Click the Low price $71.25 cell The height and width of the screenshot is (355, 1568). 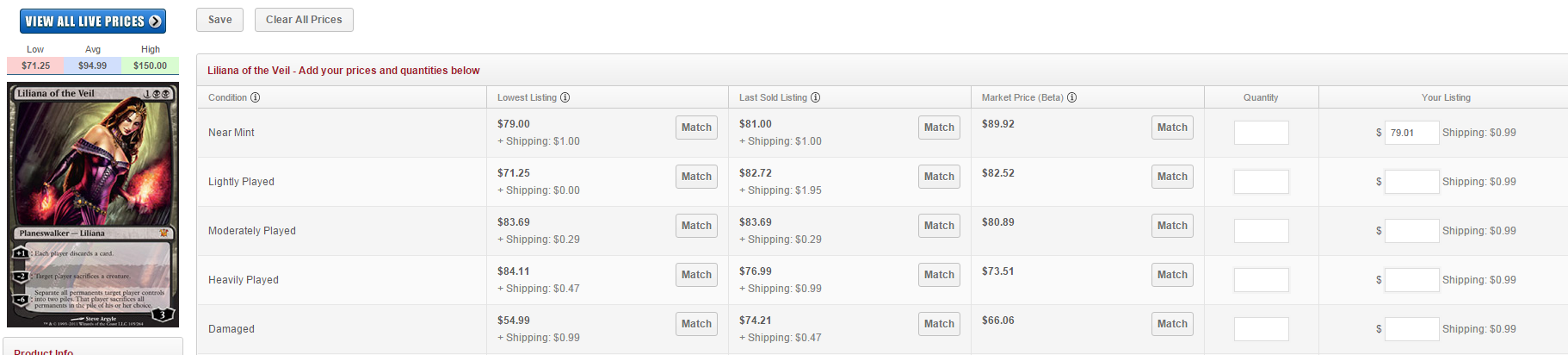pos(35,65)
